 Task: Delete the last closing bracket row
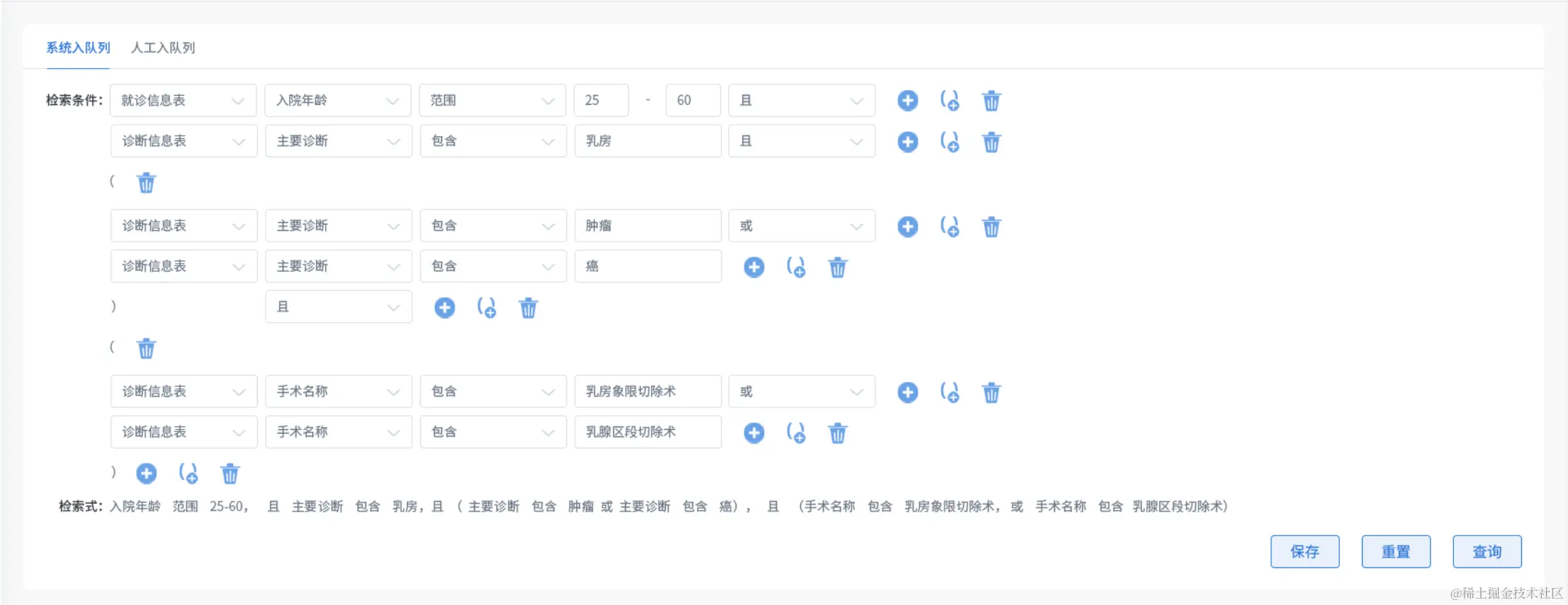[x=230, y=473]
